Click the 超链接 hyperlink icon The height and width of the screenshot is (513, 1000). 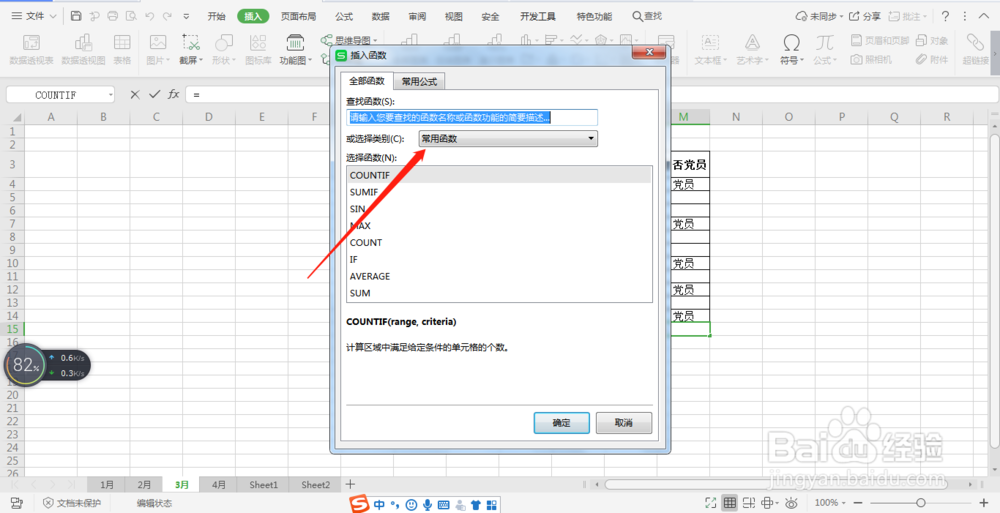pyautogui.click(x=975, y=50)
